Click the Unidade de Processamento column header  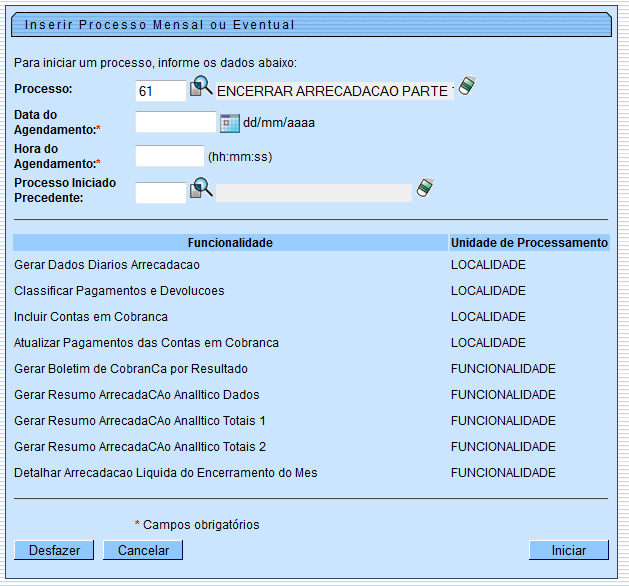tap(528, 243)
